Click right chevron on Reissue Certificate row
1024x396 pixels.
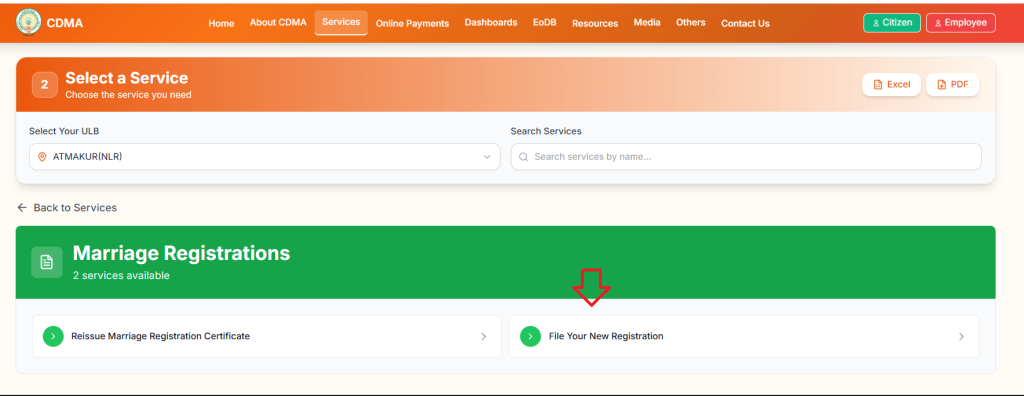pos(483,337)
